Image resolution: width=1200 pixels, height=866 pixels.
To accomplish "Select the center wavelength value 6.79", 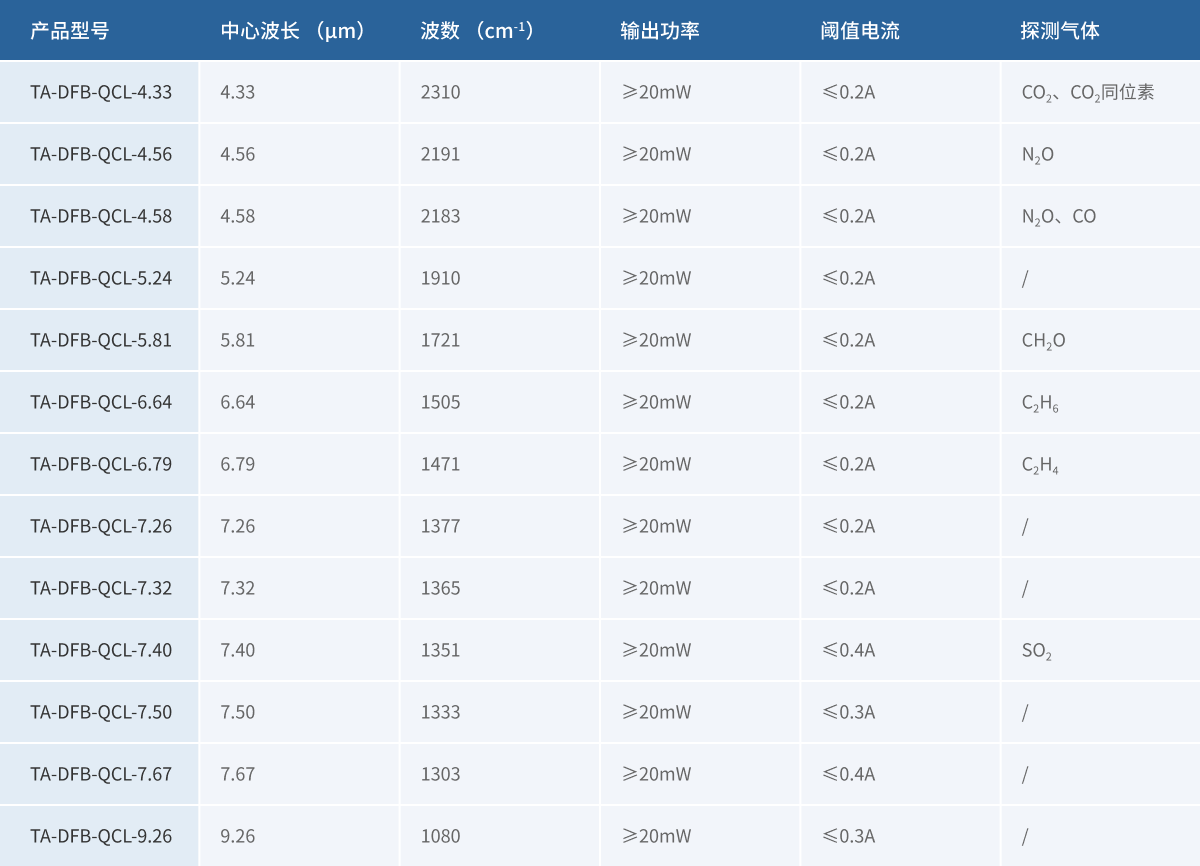I will point(238,464).
